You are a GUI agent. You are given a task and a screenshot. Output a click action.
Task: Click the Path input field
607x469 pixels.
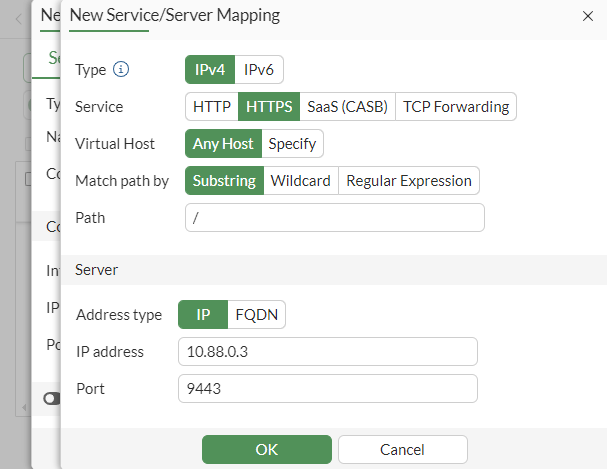tap(334, 218)
